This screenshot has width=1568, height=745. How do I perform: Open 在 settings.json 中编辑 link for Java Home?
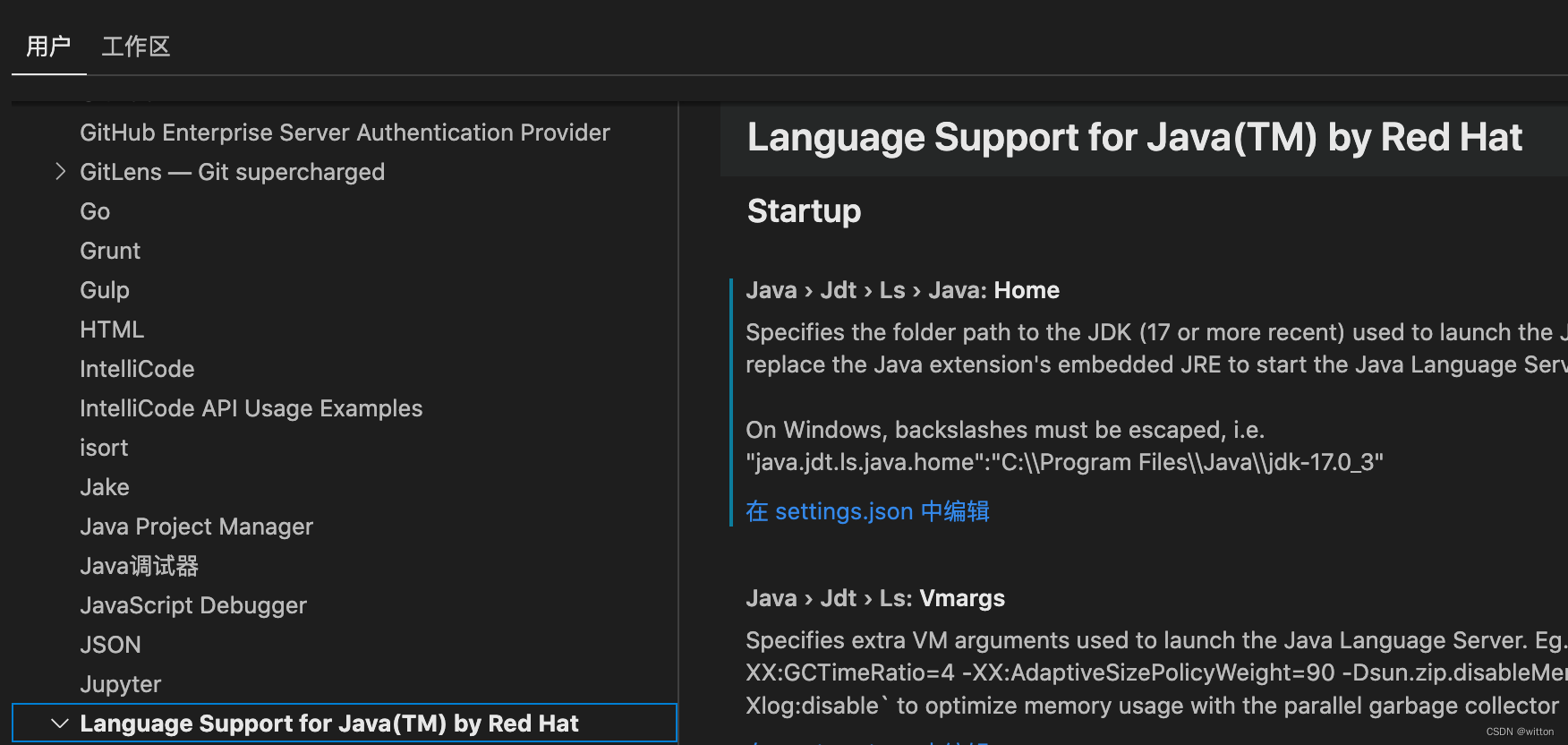click(867, 511)
